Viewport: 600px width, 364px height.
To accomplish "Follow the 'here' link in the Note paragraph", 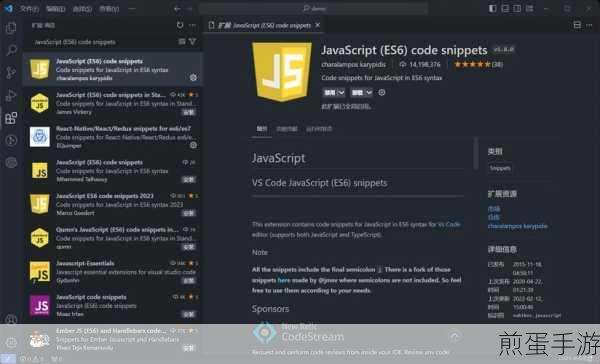I will pyautogui.click(x=284, y=280).
